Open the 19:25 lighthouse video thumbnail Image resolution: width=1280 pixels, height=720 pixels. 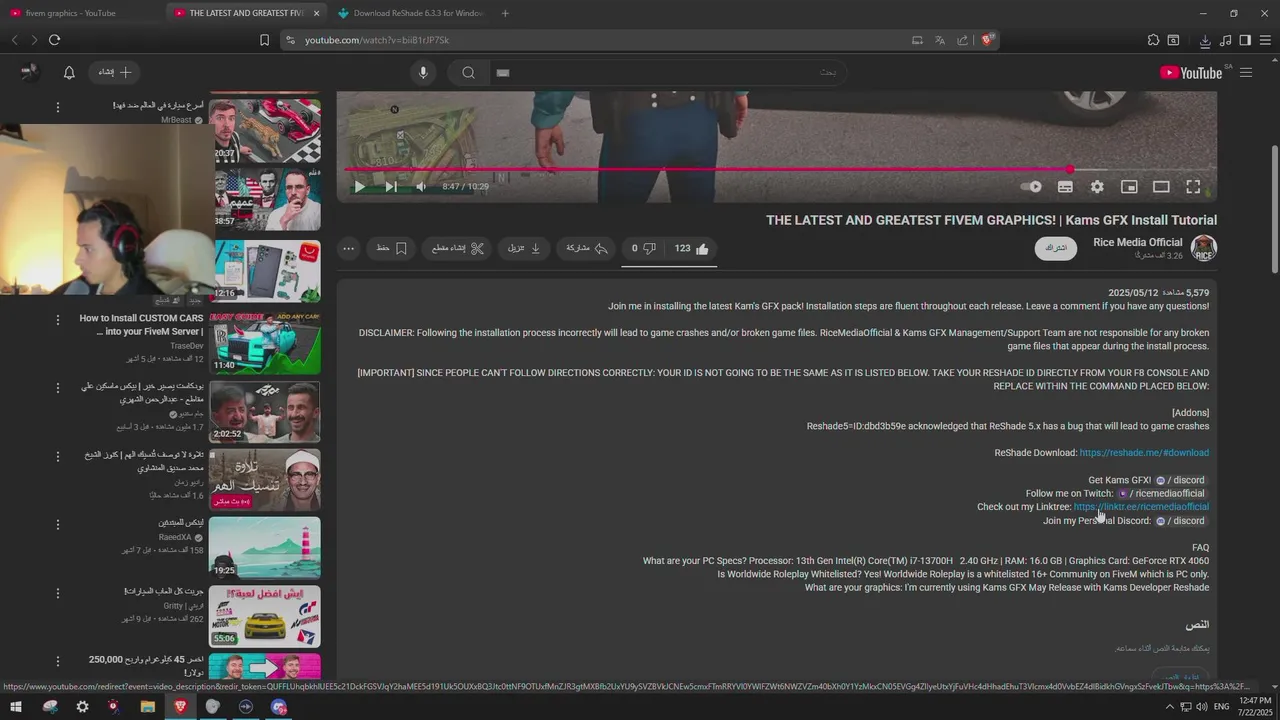[x=265, y=547]
